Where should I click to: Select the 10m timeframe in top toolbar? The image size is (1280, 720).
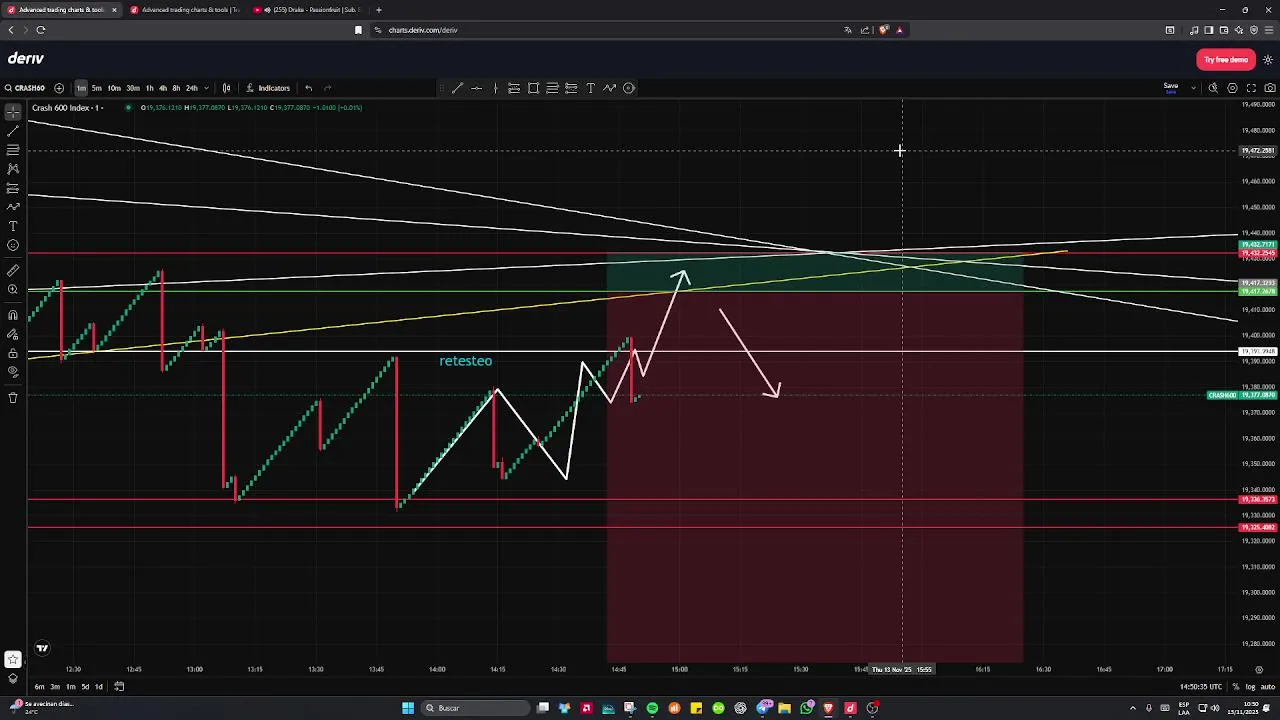114,88
